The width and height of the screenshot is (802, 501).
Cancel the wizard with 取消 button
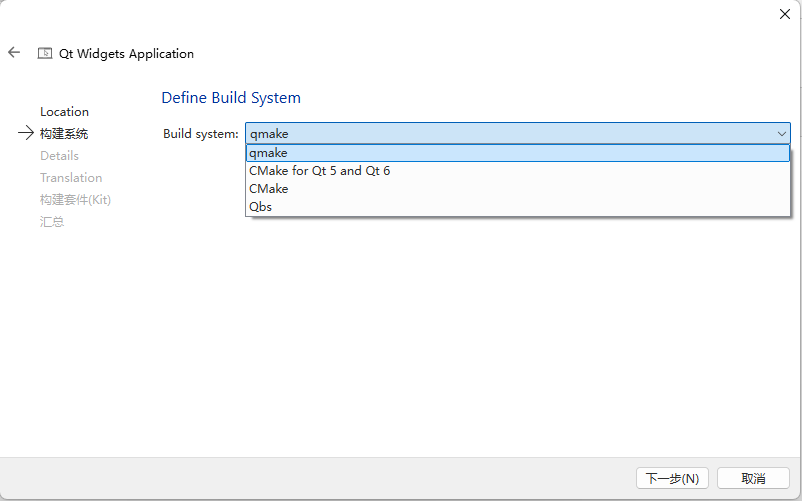click(753, 479)
